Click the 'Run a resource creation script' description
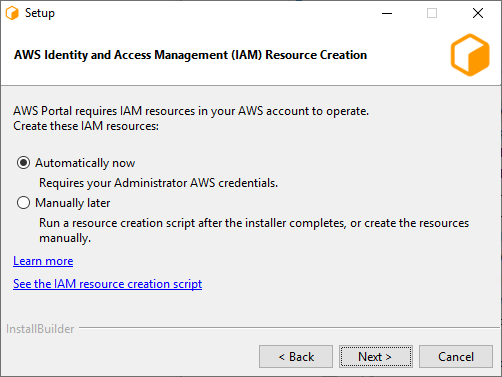The width and height of the screenshot is (502, 377). (254, 230)
